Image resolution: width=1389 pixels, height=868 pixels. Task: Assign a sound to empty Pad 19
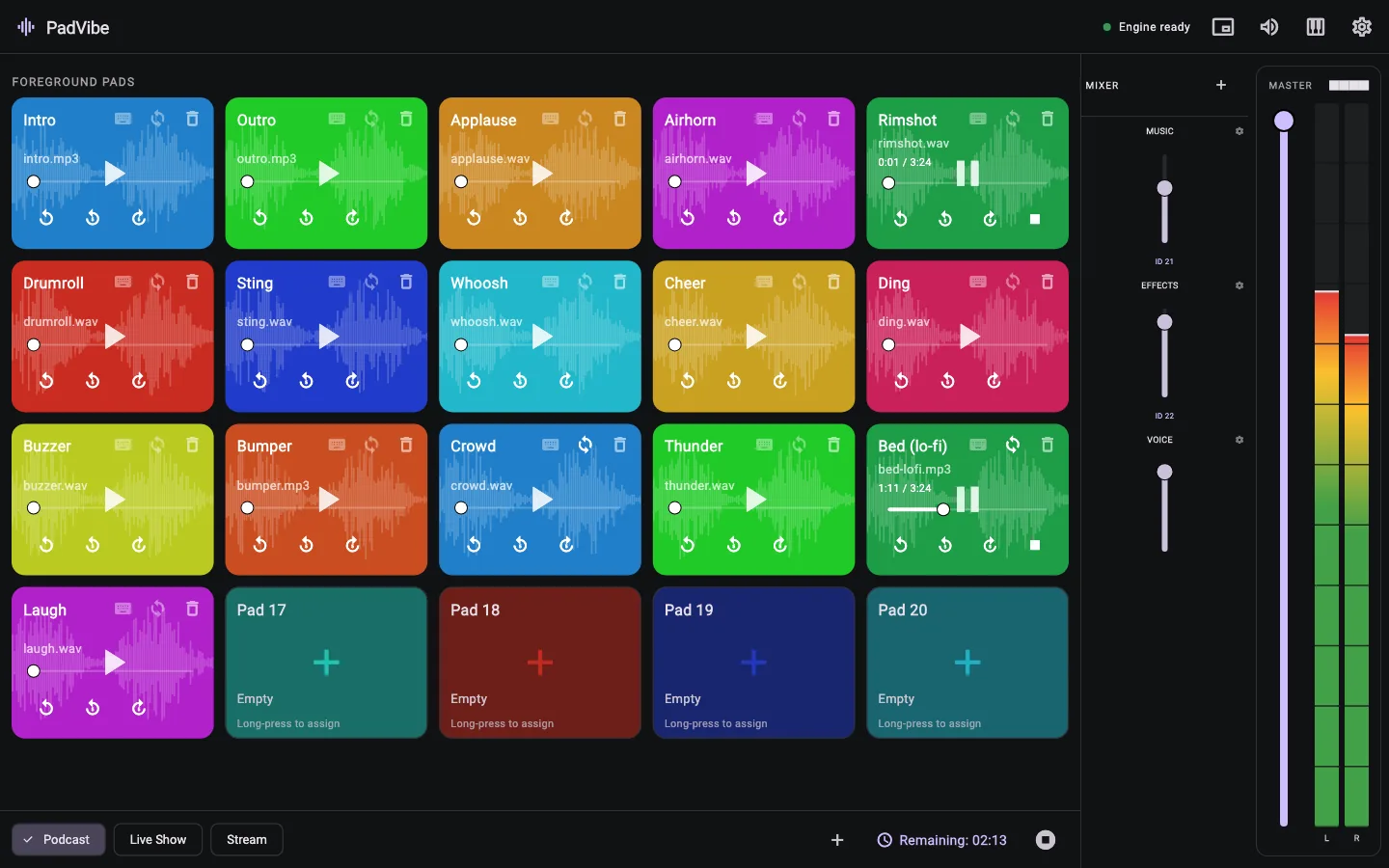point(753,663)
